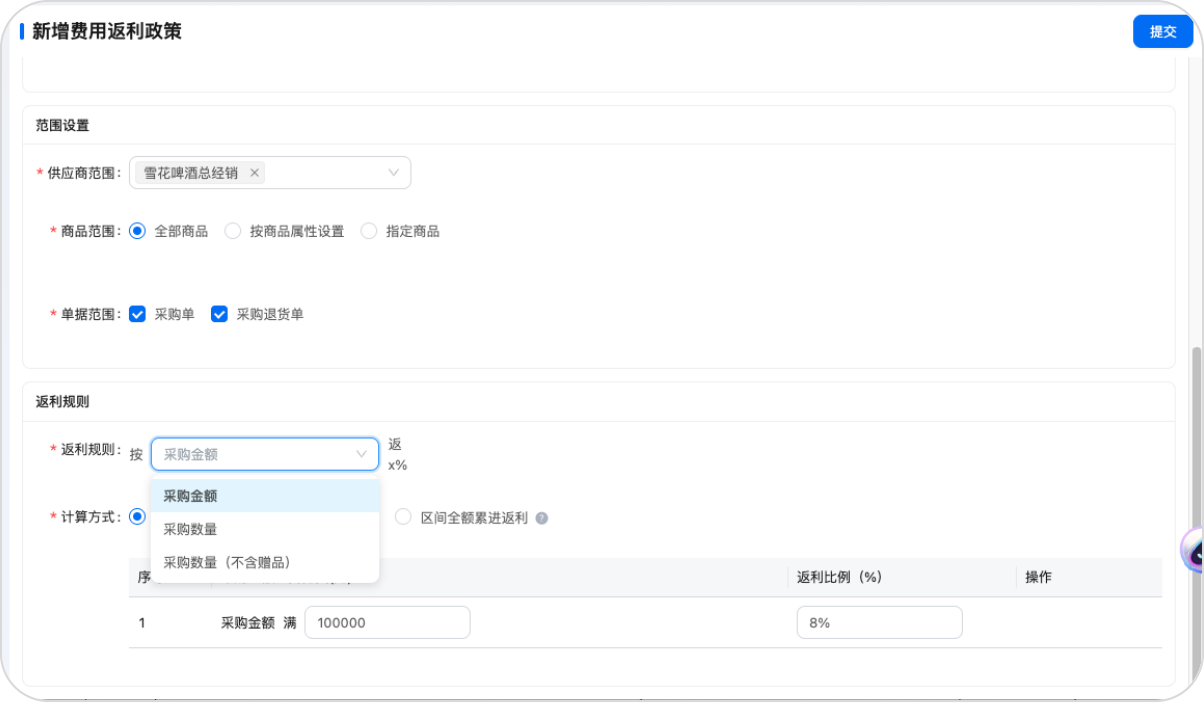Click the 提交 submit button
The width and height of the screenshot is (1204, 703).
[x=1163, y=32]
